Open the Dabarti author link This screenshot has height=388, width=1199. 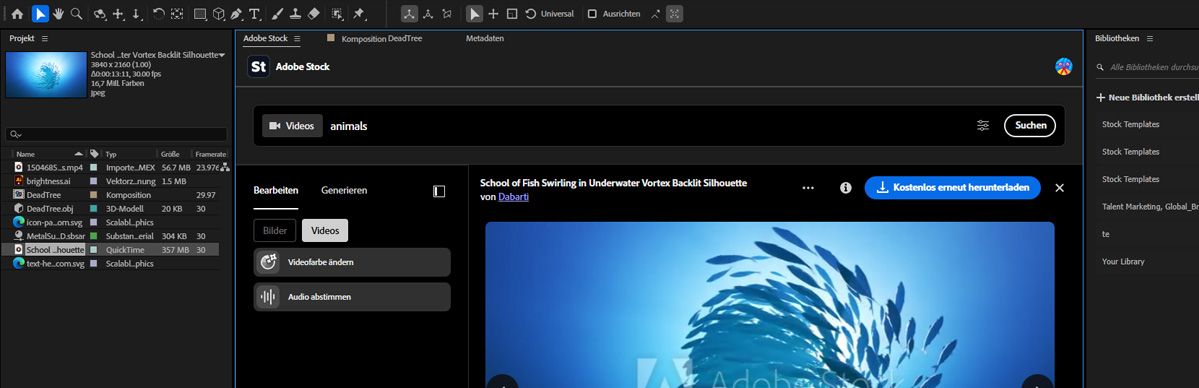click(513, 197)
